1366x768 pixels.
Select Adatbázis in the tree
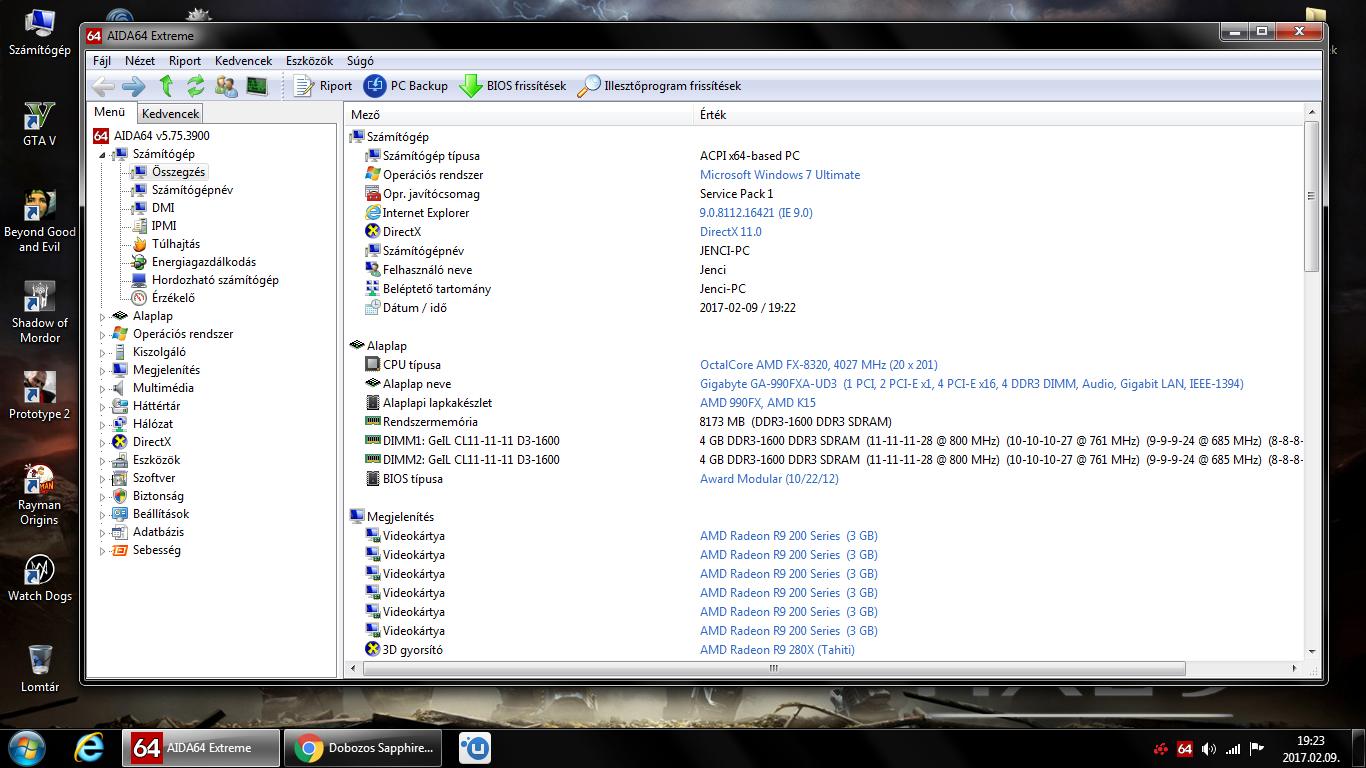click(x=158, y=532)
